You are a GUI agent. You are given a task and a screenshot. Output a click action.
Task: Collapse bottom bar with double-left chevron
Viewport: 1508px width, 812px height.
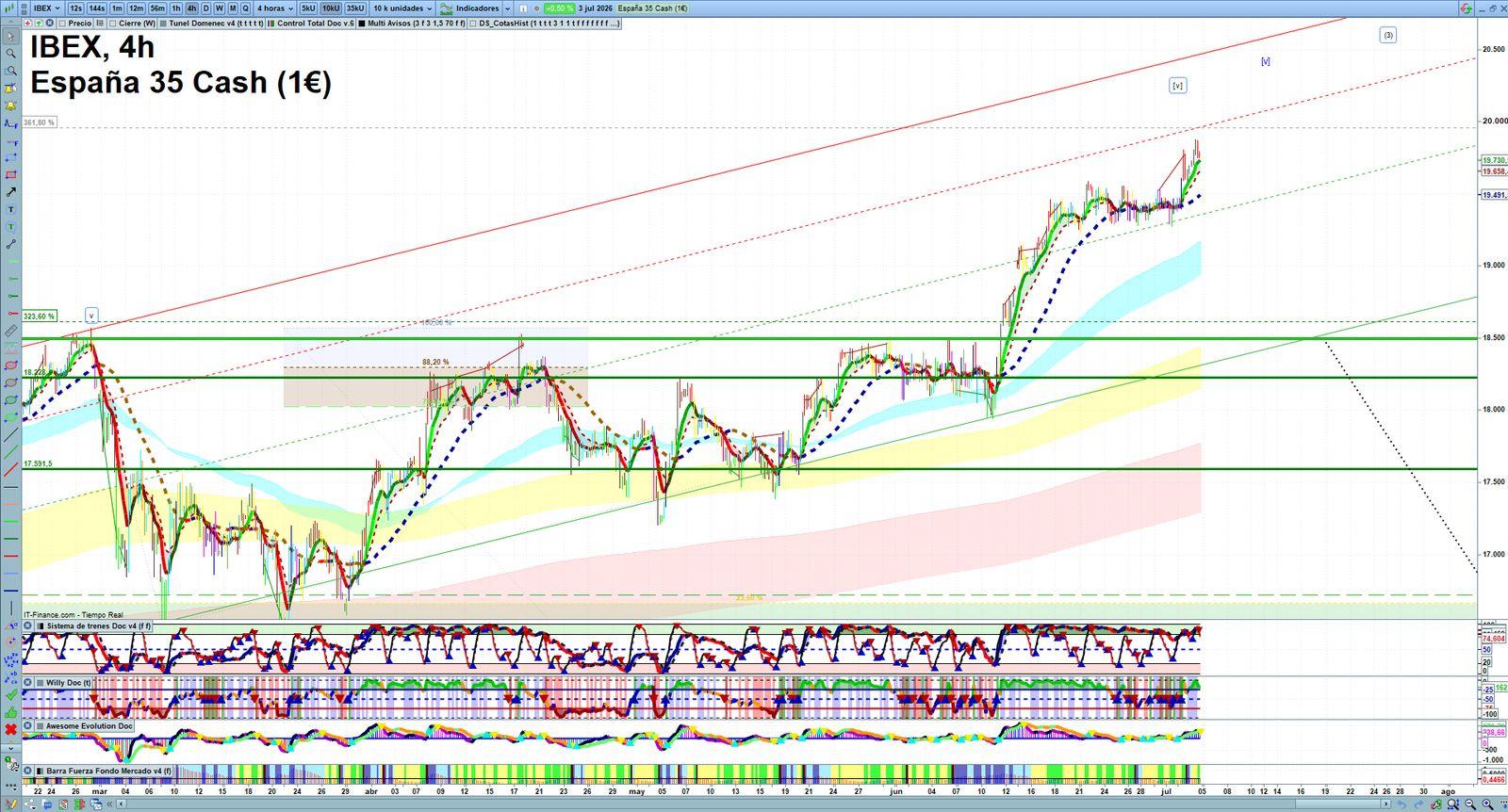109,804
